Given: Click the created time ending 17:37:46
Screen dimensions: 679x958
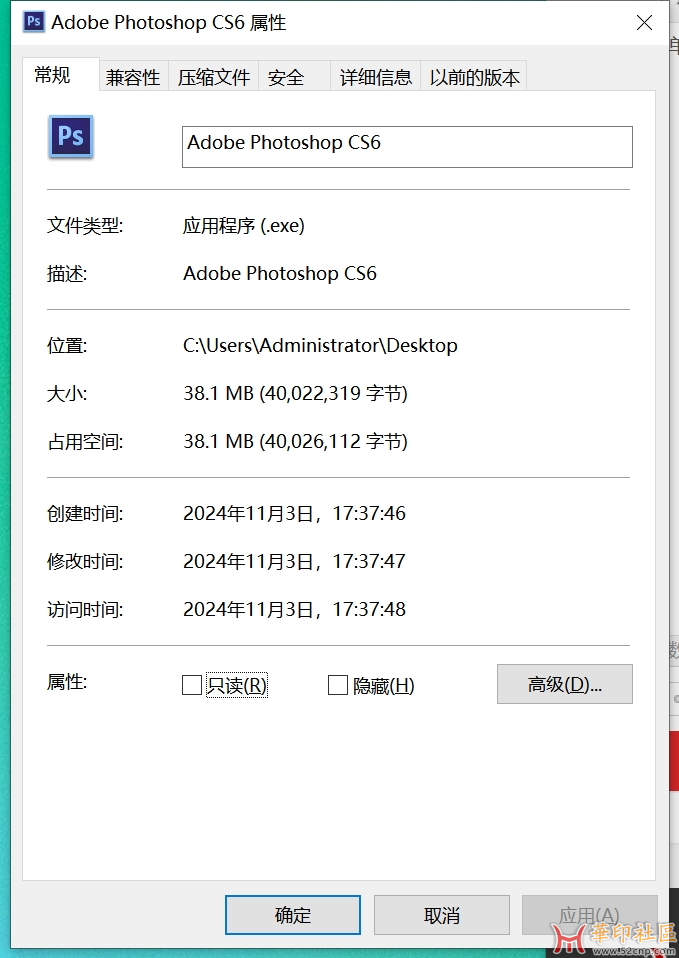Looking at the screenshot, I should [x=295, y=513].
